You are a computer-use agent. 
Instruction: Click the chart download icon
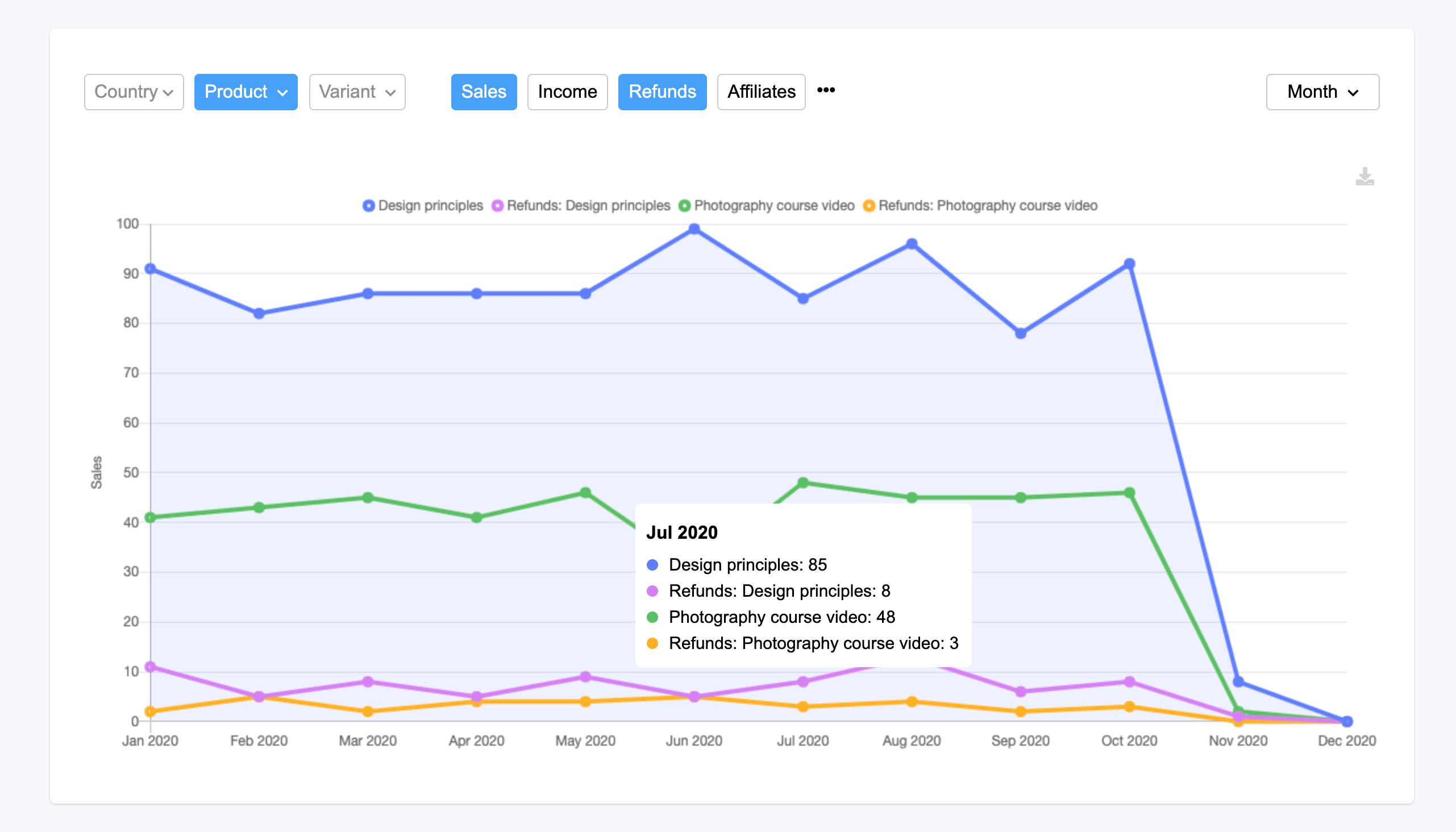1365,176
